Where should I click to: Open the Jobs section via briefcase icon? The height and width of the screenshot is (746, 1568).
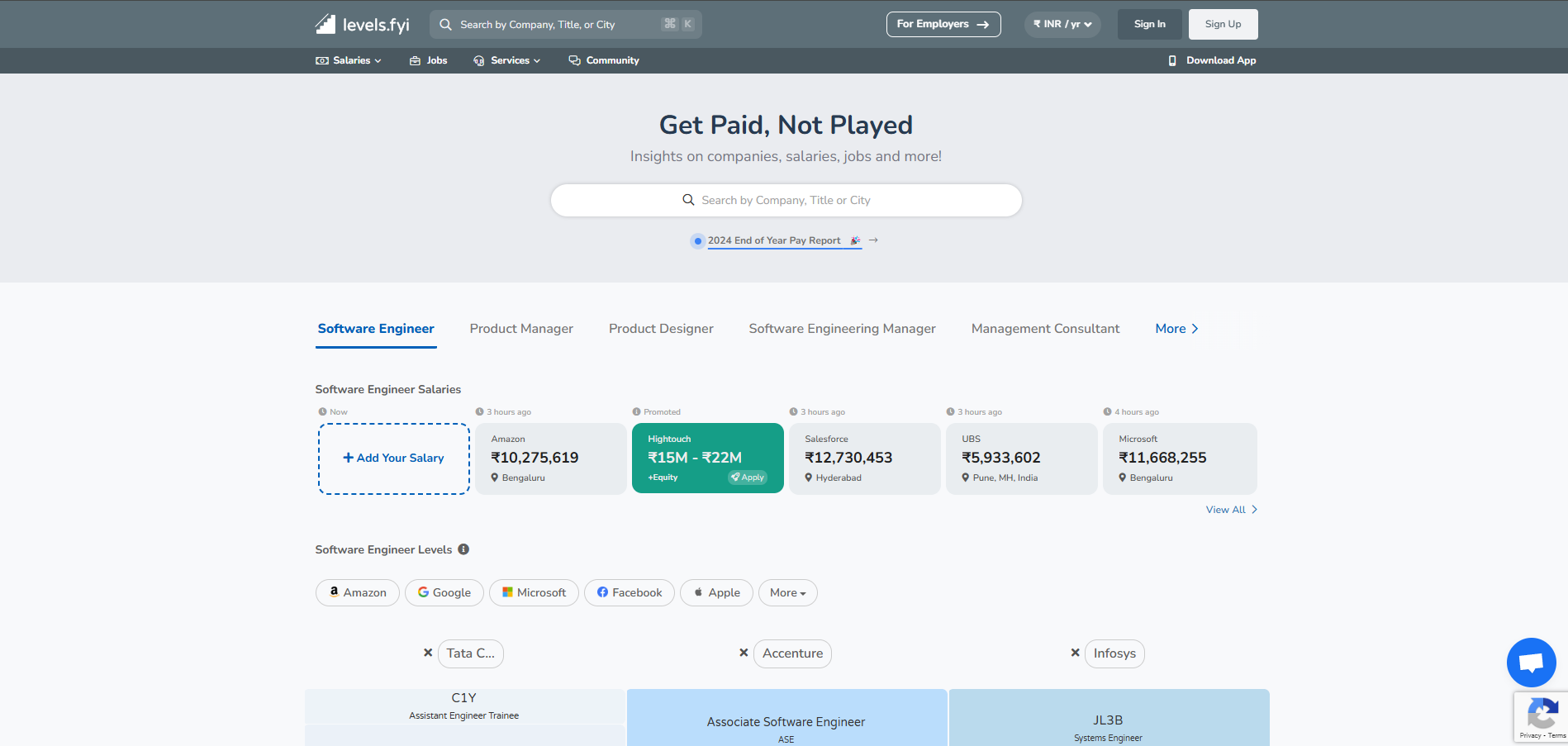tap(413, 59)
